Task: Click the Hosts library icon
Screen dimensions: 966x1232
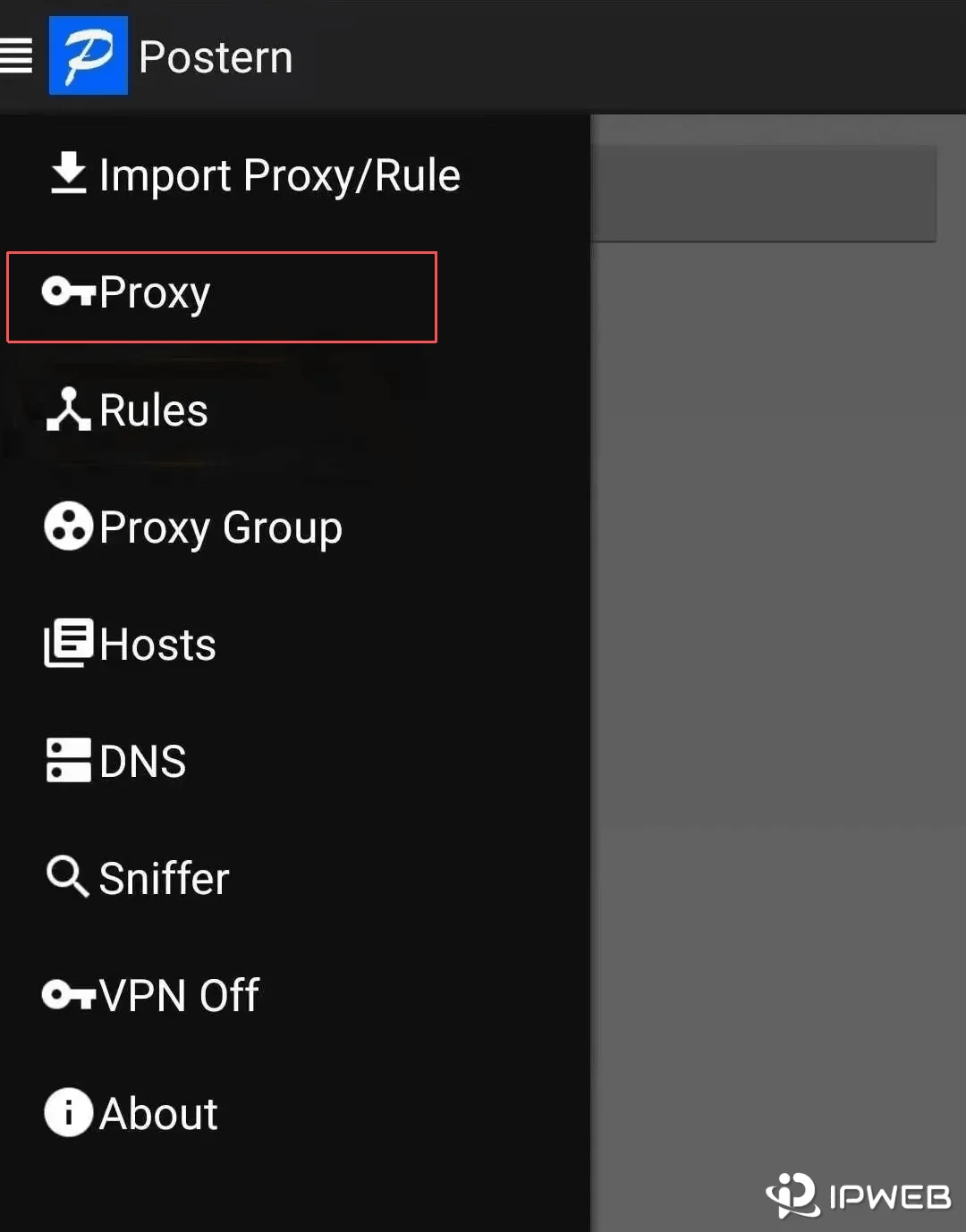Action: click(x=68, y=643)
